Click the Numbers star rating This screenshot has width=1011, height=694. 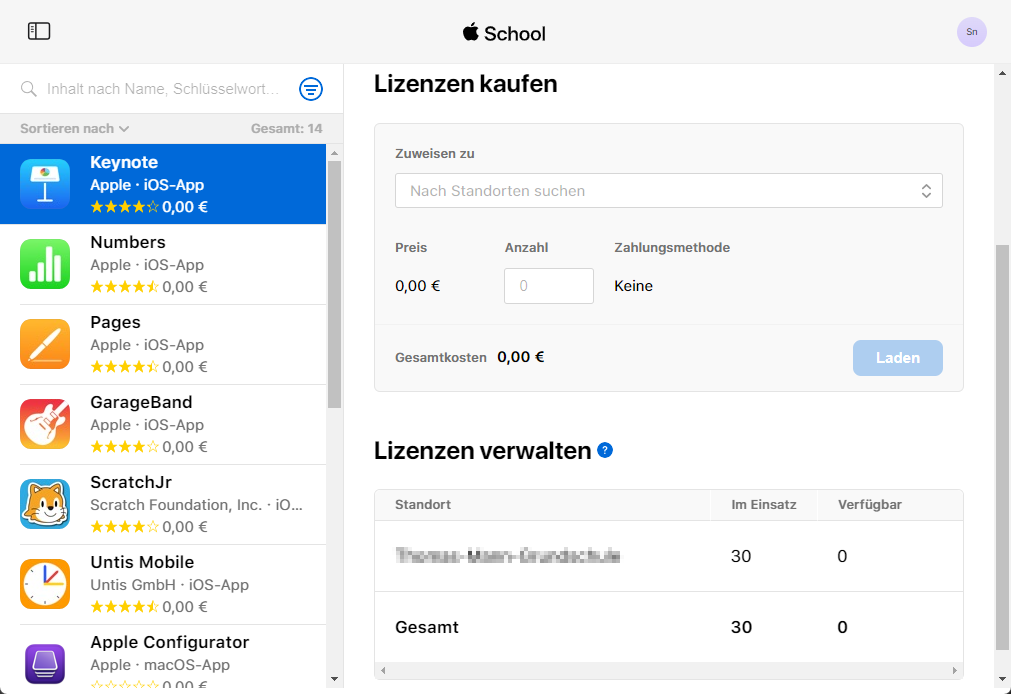(124, 287)
